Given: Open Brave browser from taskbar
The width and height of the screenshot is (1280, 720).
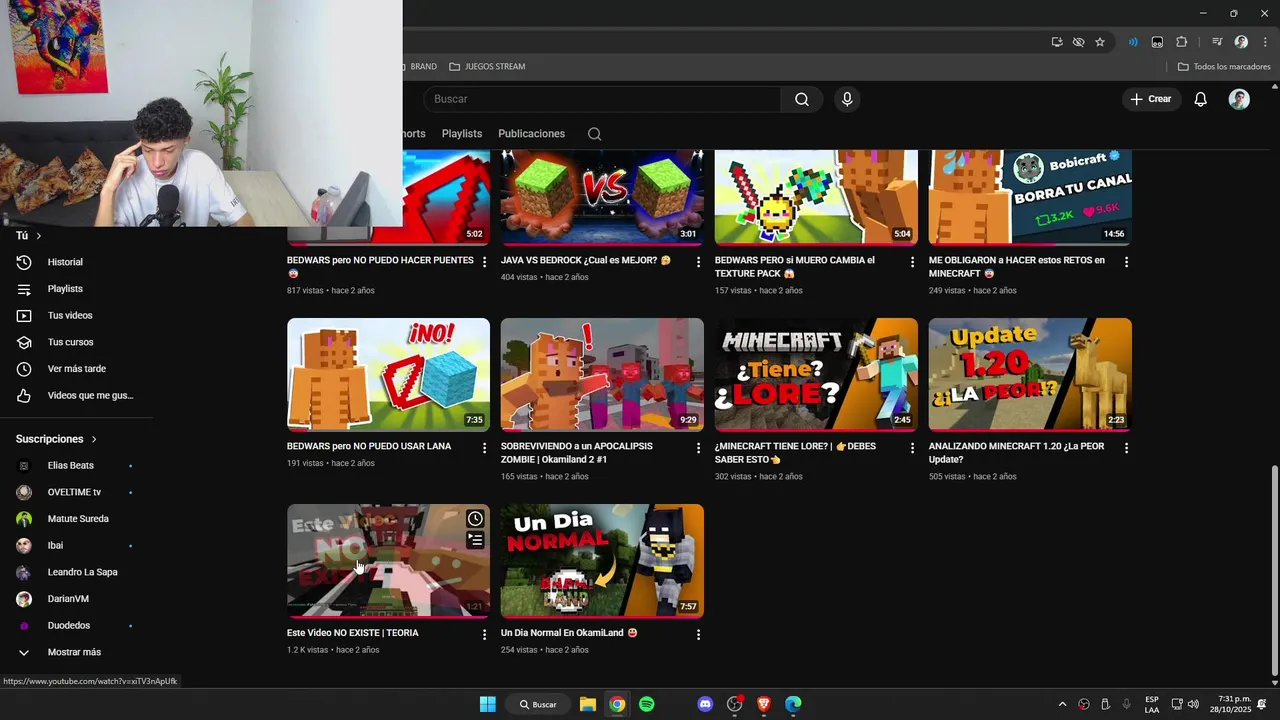Looking at the screenshot, I should (764, 704).
